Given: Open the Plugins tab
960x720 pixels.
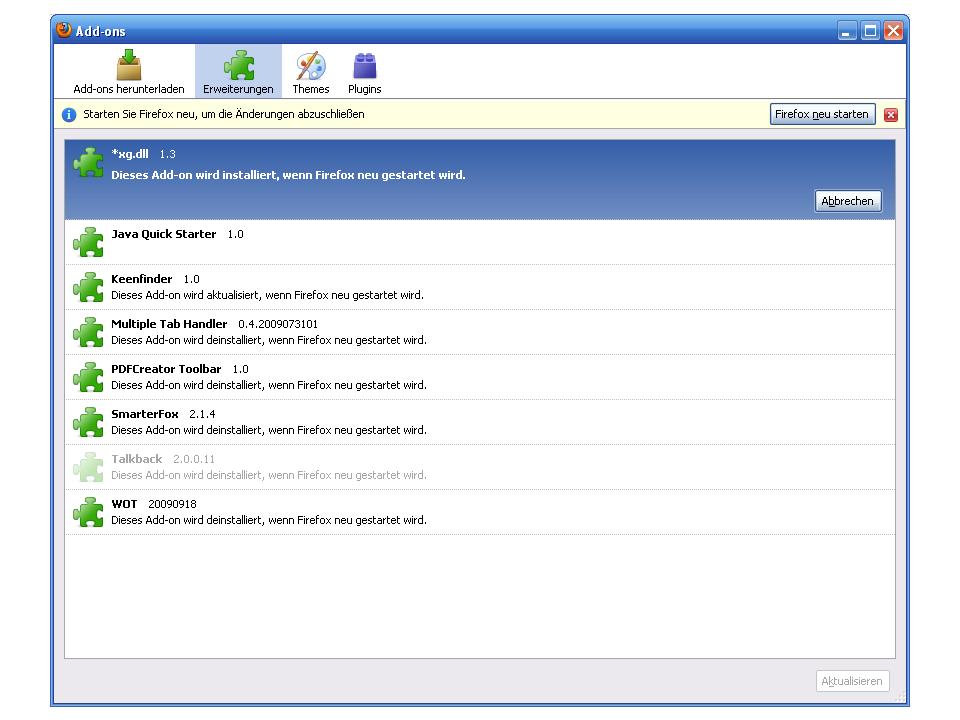Looking at the screenshot, I should 364,72.
